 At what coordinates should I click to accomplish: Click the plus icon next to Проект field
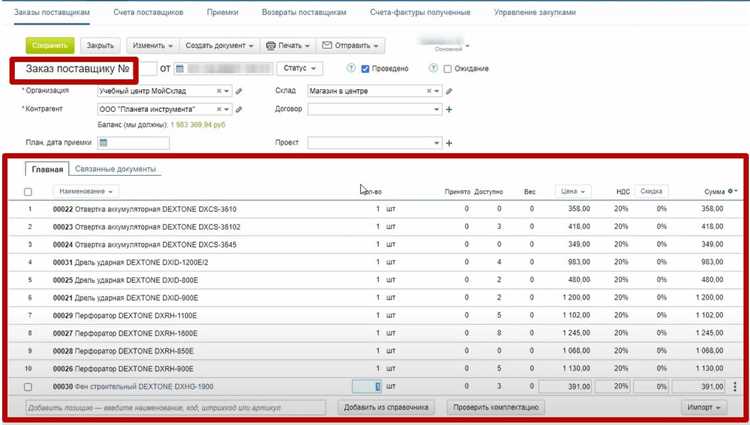(x=449, y=143)
